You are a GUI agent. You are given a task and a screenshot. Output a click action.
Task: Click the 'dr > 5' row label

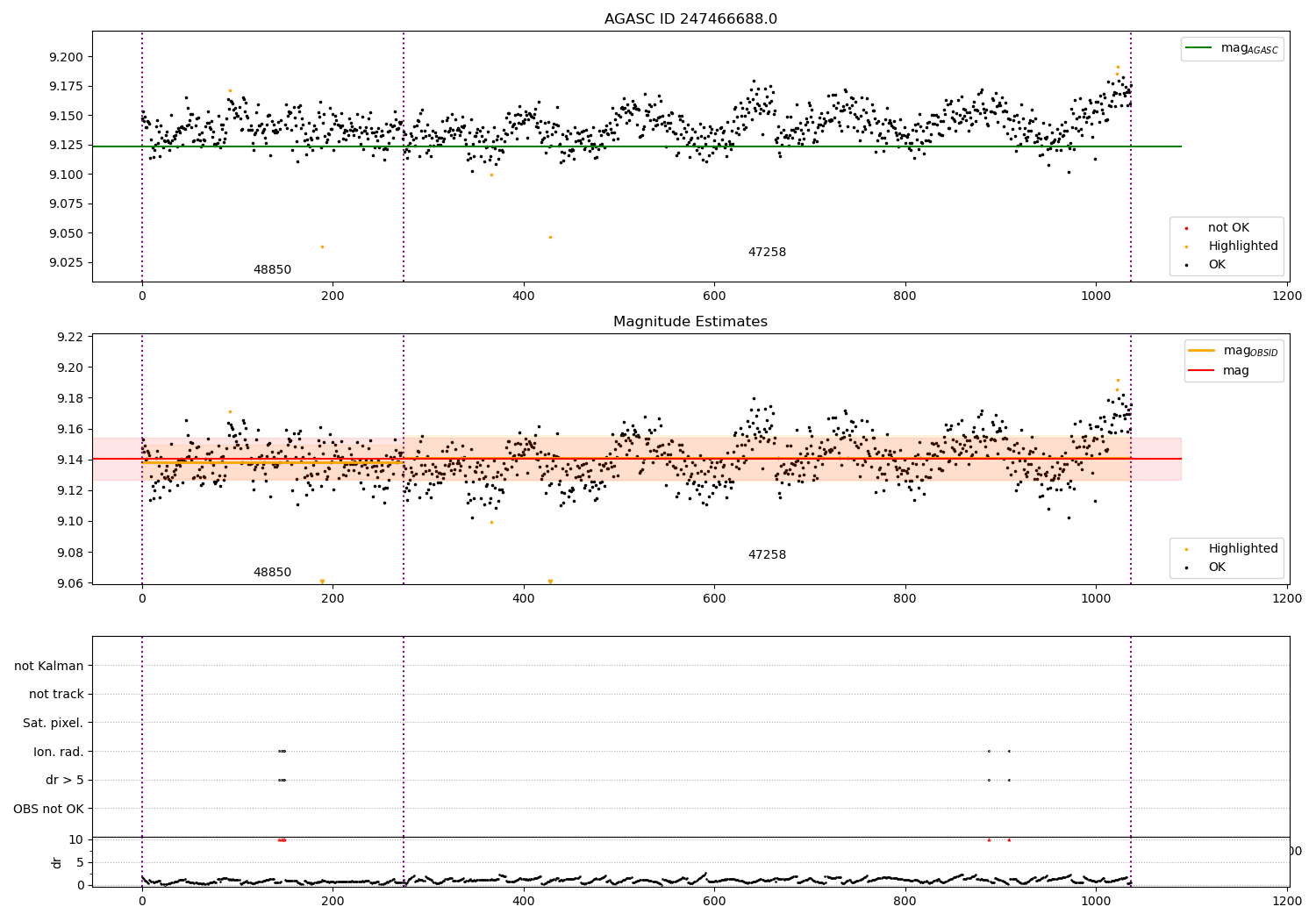pyautogui.click(x=65, y=780)
